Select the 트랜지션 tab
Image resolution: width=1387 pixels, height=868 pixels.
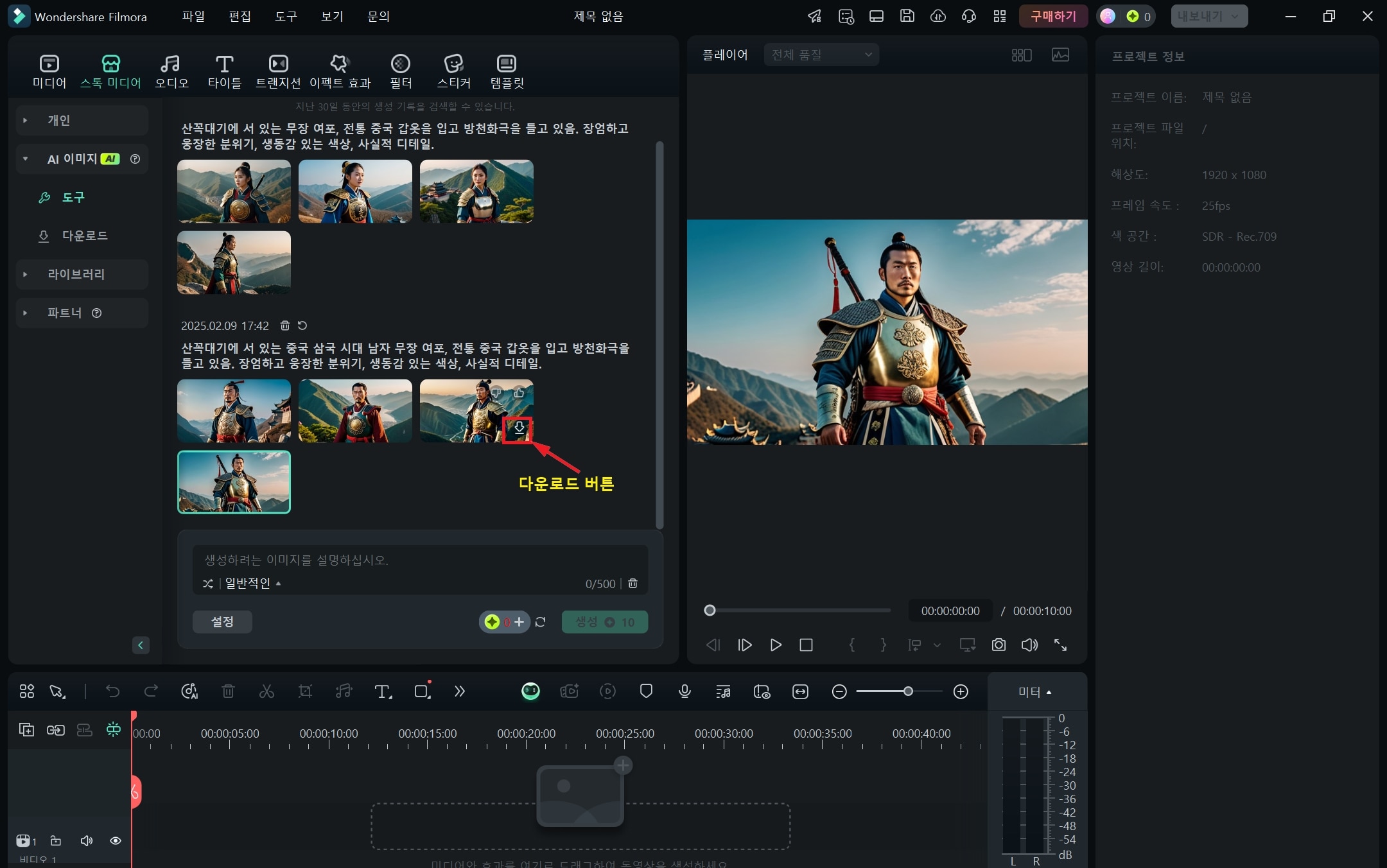click(x=278, y=71)
